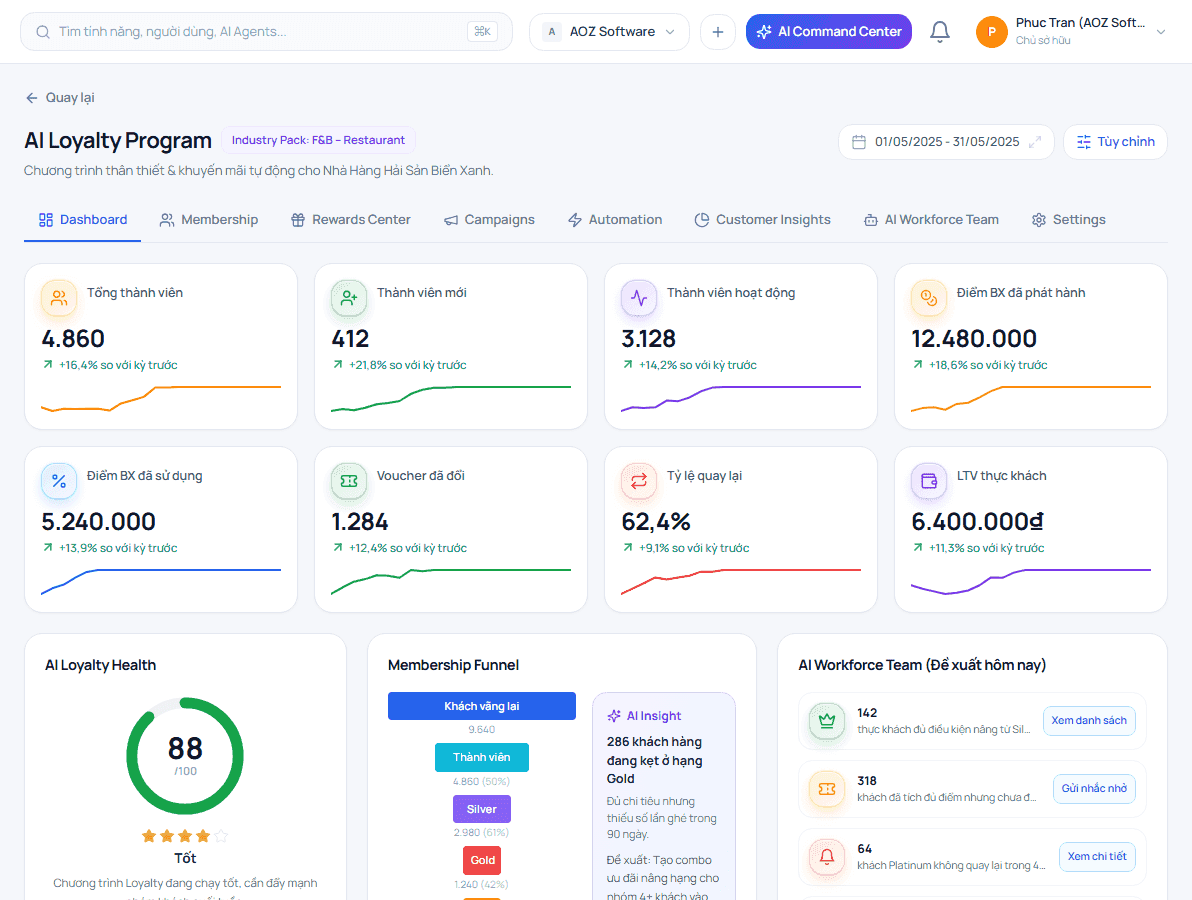Click Gửi nhắc nhở button

pos(1094,789)
